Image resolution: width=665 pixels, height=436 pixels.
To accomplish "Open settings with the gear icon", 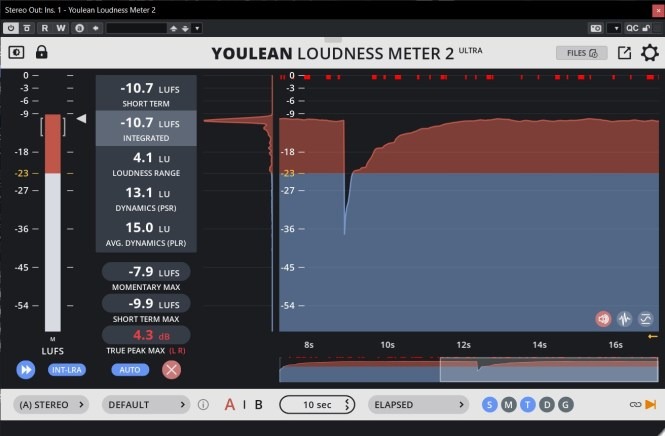I will pyautogui.click(x=649, y=53).
